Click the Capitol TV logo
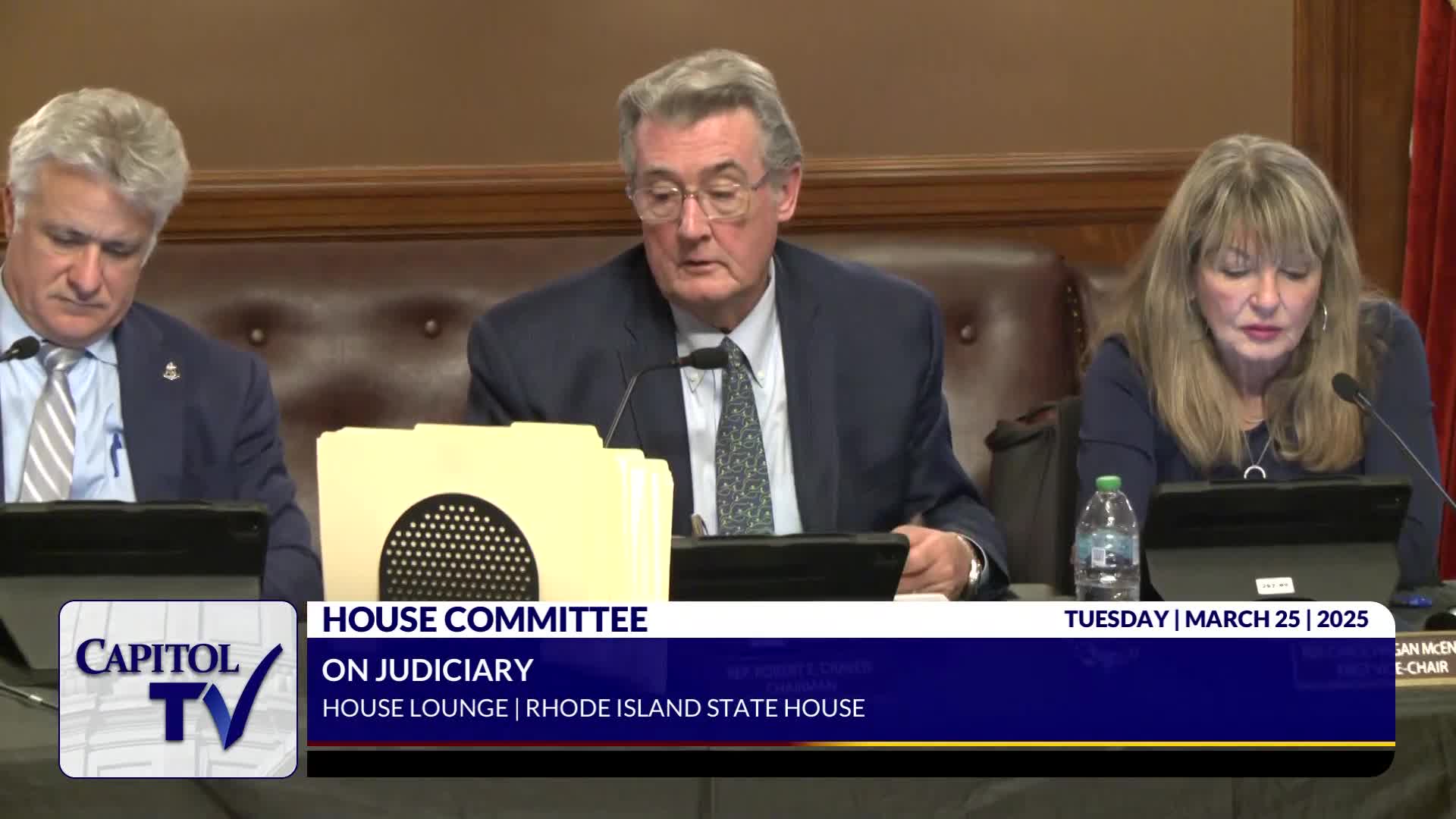 (177, 689)
